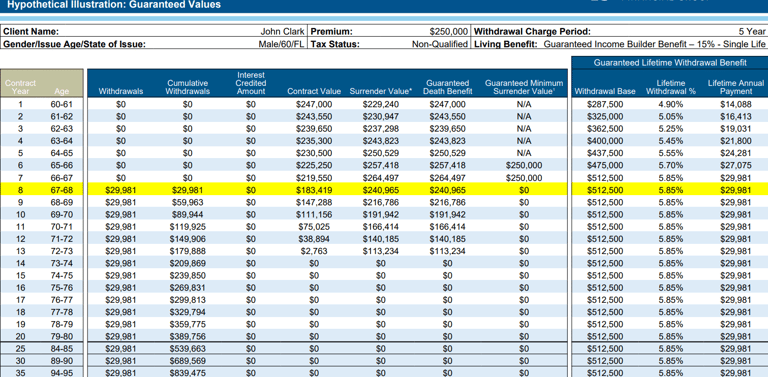Click the 67-68 age cell in highlighted row
Screen dimensions: 768x377
coord(62,190)
